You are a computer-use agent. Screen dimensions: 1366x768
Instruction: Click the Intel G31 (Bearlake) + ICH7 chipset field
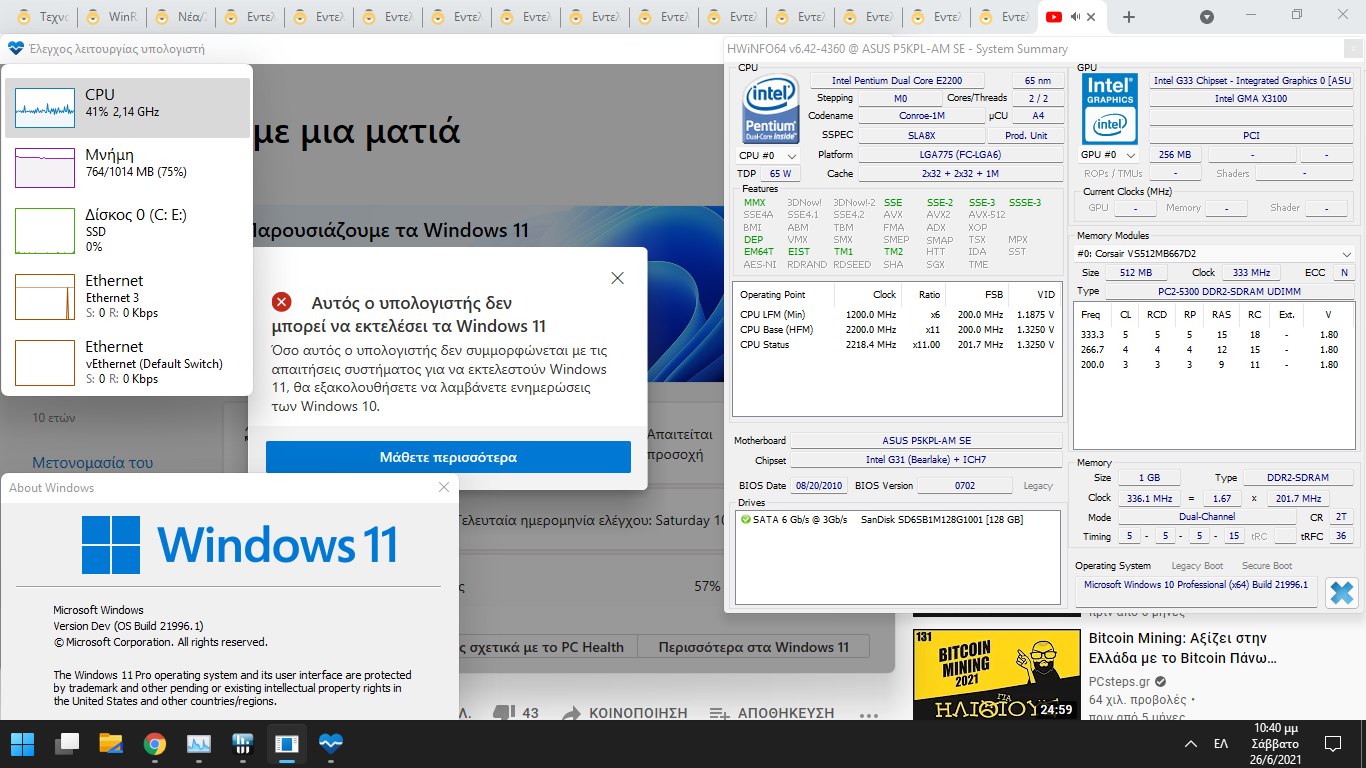[926, 460]
